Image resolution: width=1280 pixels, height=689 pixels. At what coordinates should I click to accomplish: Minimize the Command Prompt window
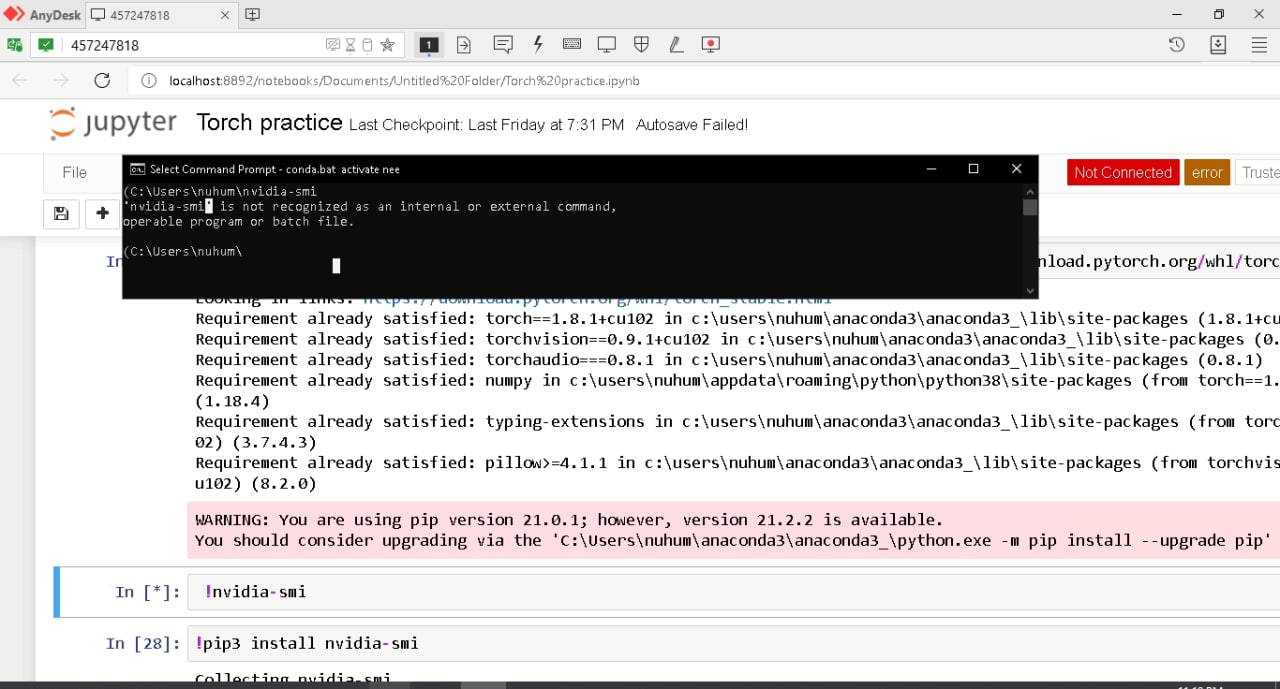click(x=930, y=169)
